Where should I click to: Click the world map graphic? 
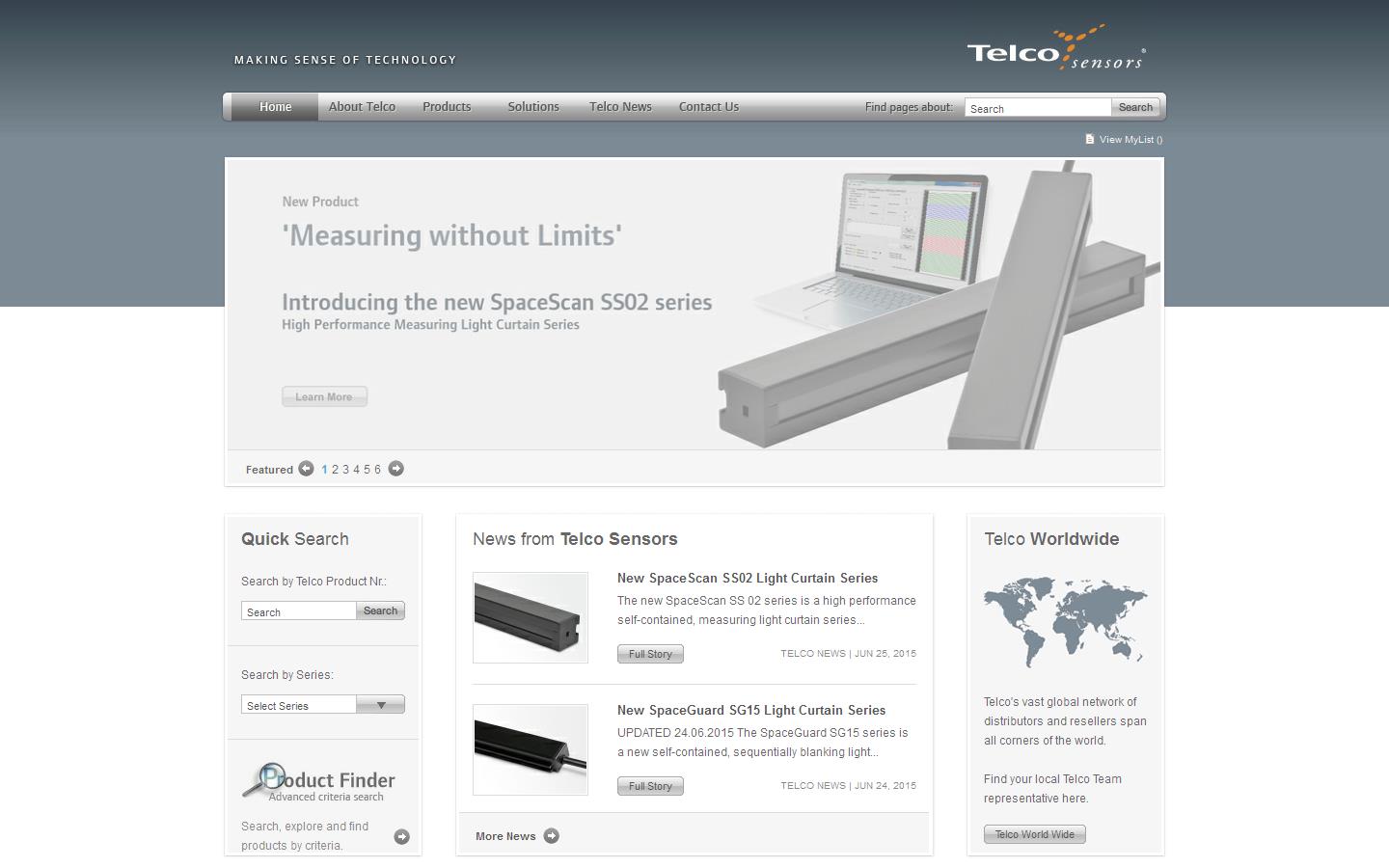coord(1065,622)
